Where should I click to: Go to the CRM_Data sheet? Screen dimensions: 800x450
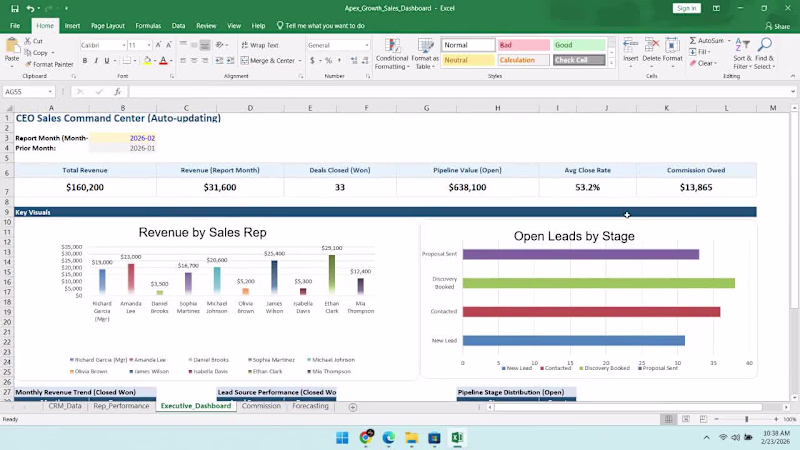coord(65,406)
